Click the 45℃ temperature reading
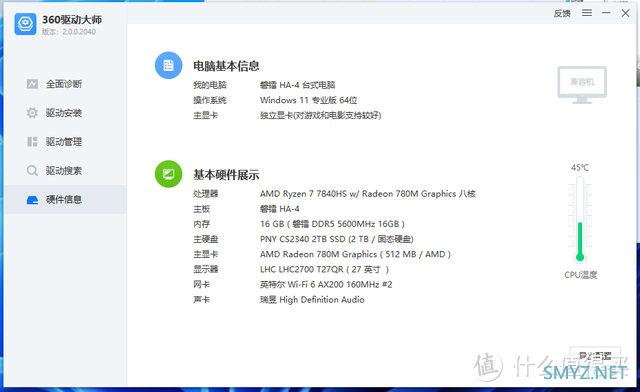 tap(580, 168)
